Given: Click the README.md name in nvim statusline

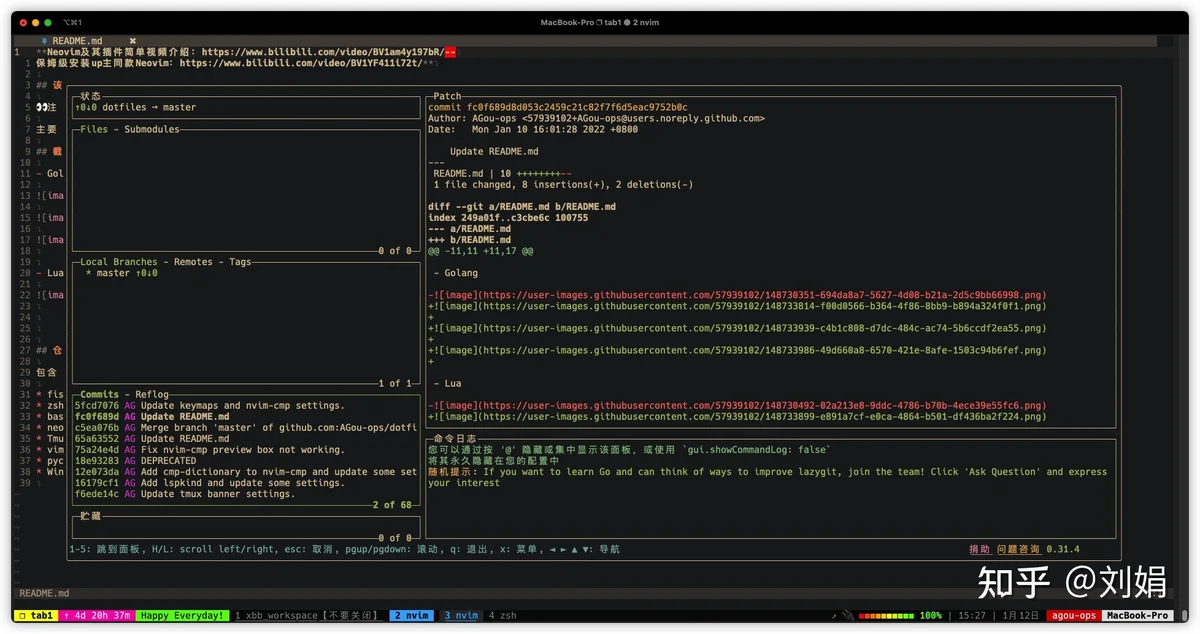Looking at the screenshot, I should (43, 593).
